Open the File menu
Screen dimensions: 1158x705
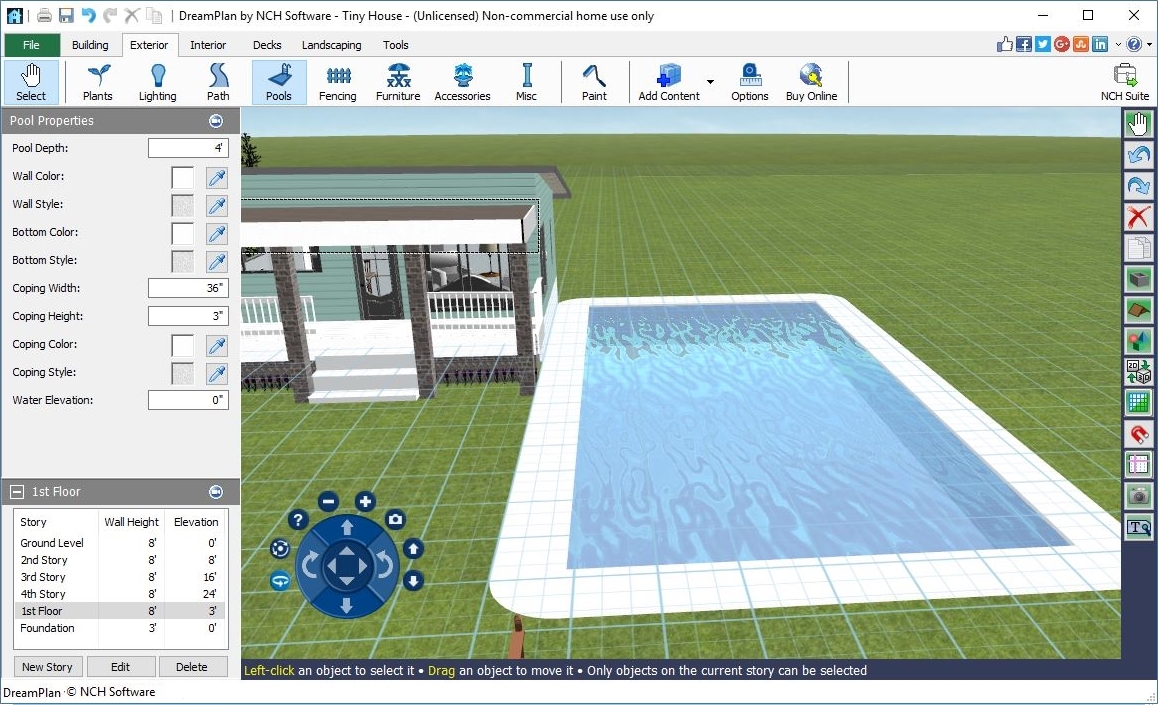(x=31, y=45)
